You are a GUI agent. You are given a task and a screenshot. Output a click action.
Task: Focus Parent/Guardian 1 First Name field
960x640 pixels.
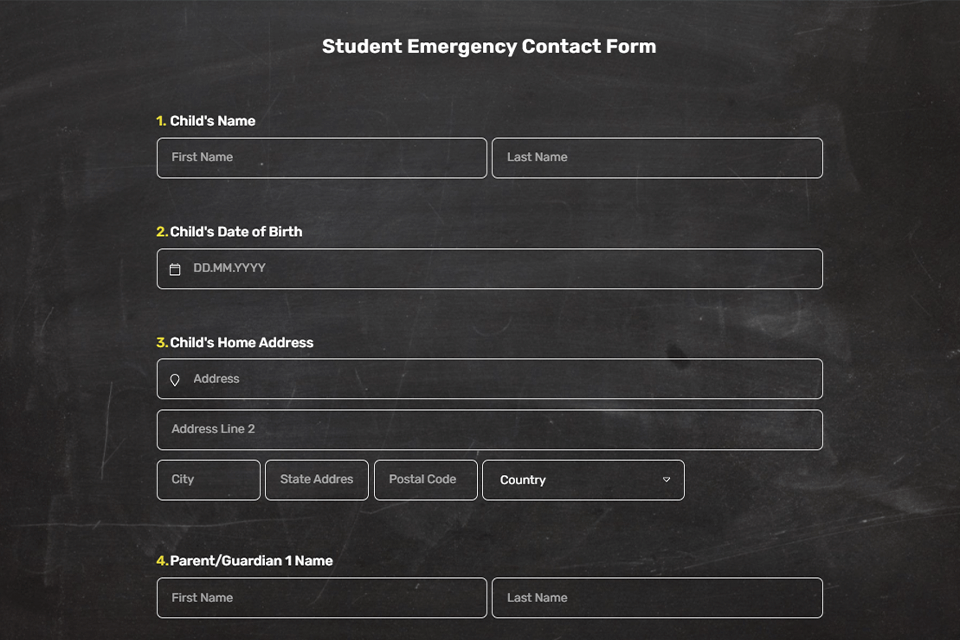pos(321,598)
